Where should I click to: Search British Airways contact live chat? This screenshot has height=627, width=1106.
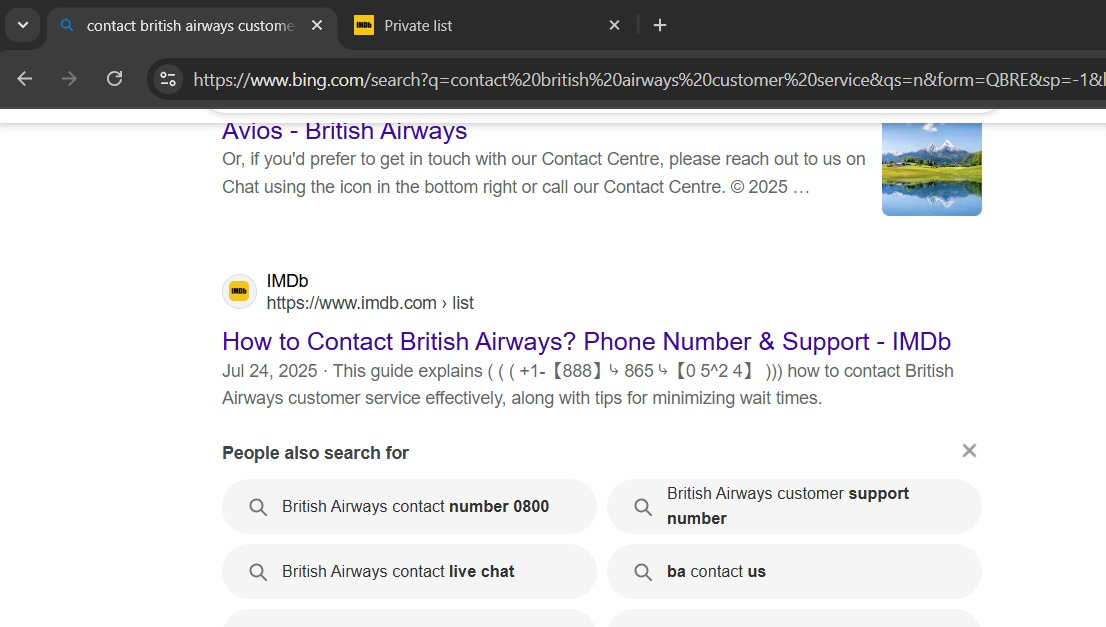(409, 571)
